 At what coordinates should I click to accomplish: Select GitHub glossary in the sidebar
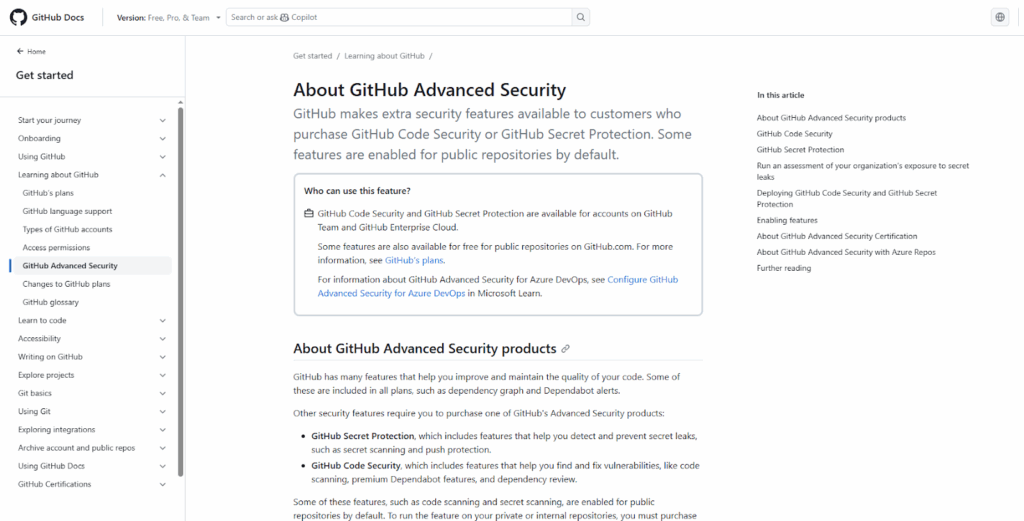pos(51,302)
